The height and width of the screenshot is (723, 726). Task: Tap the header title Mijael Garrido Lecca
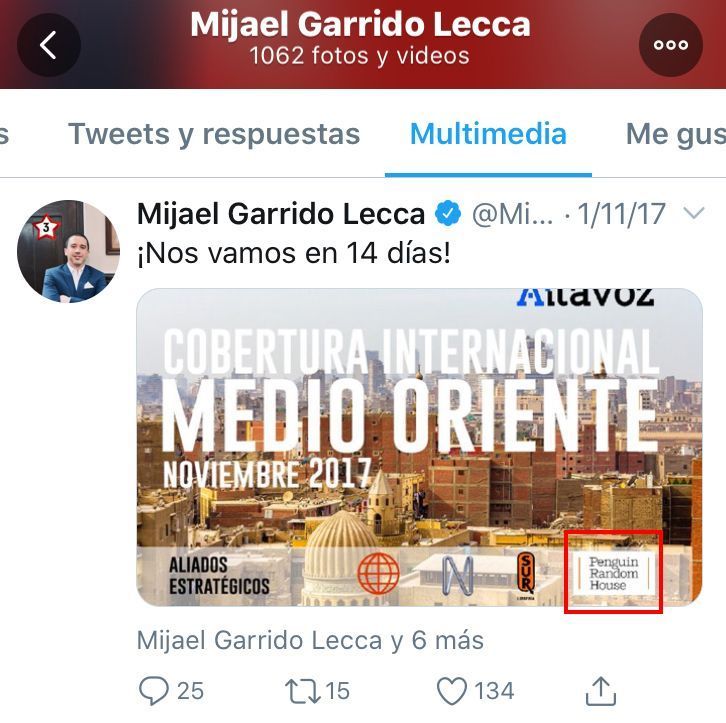tap(360, 24)
